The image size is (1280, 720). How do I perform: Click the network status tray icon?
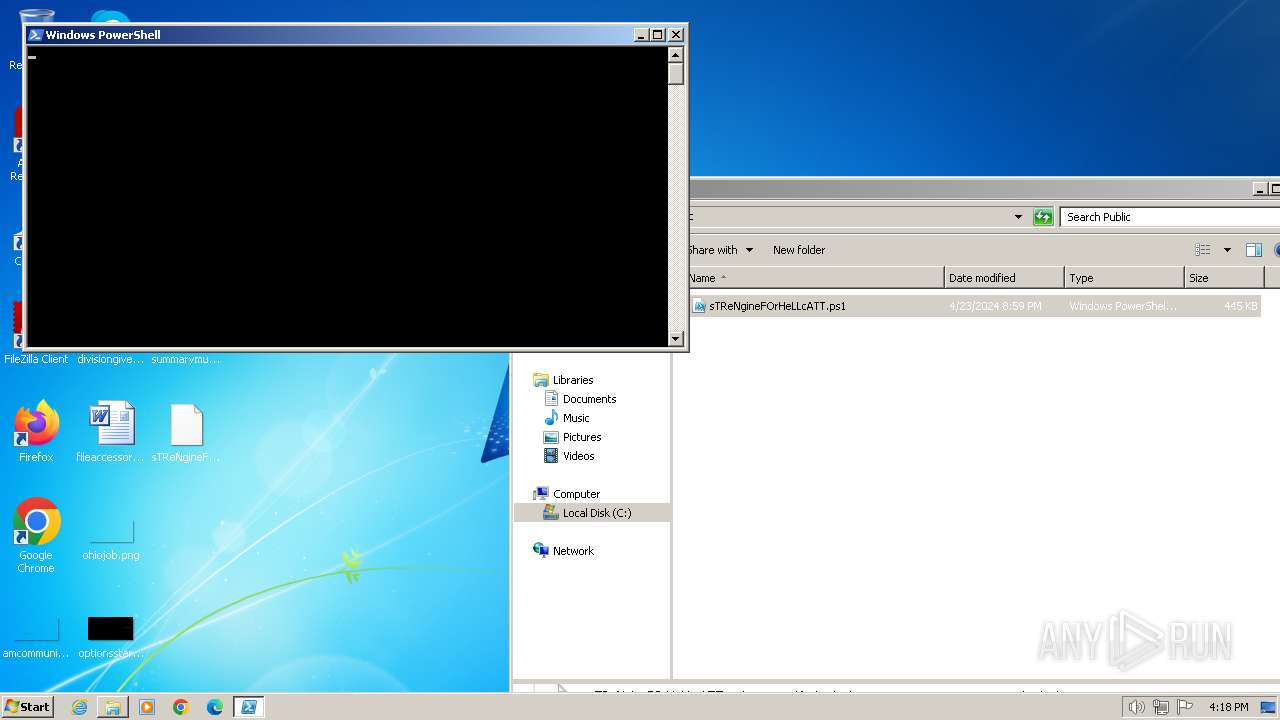coord(1161,707)
